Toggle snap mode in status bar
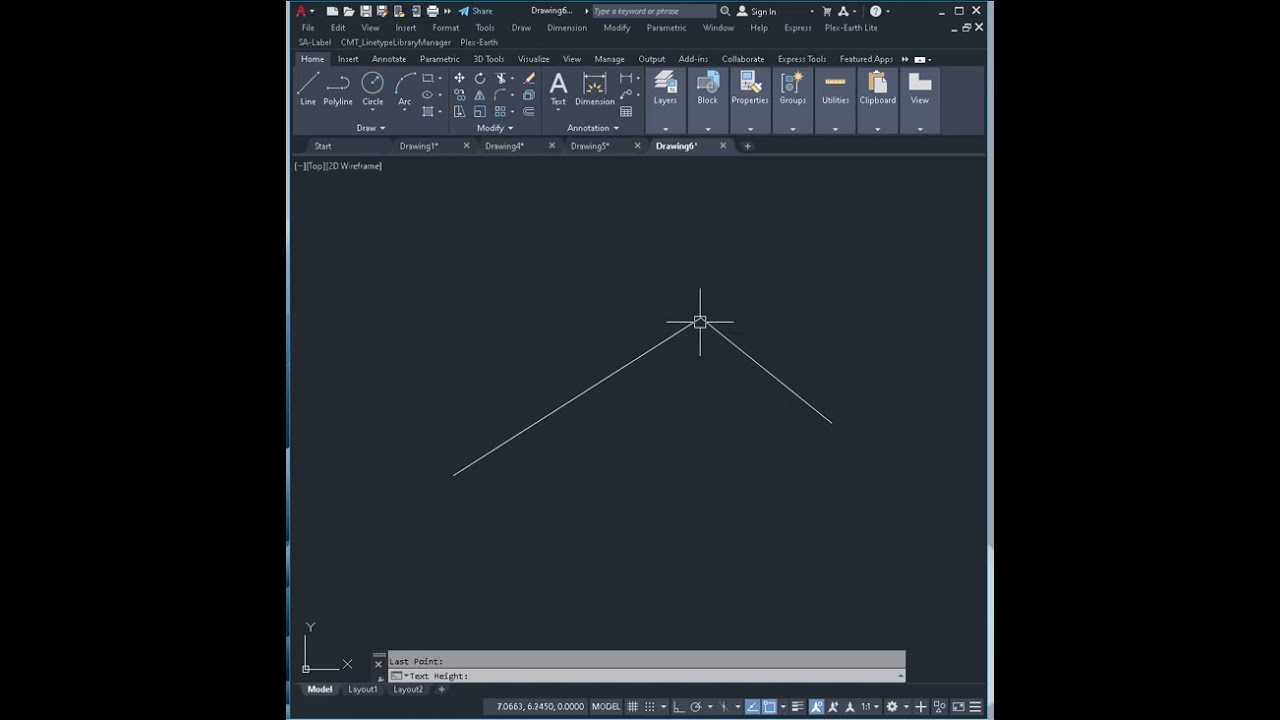The height and width of the screenshot is (720, 1280). point(650,707)
